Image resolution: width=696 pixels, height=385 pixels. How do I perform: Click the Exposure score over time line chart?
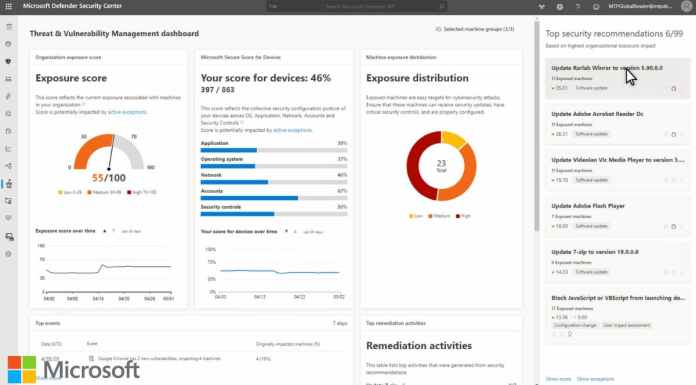[107, 270]
